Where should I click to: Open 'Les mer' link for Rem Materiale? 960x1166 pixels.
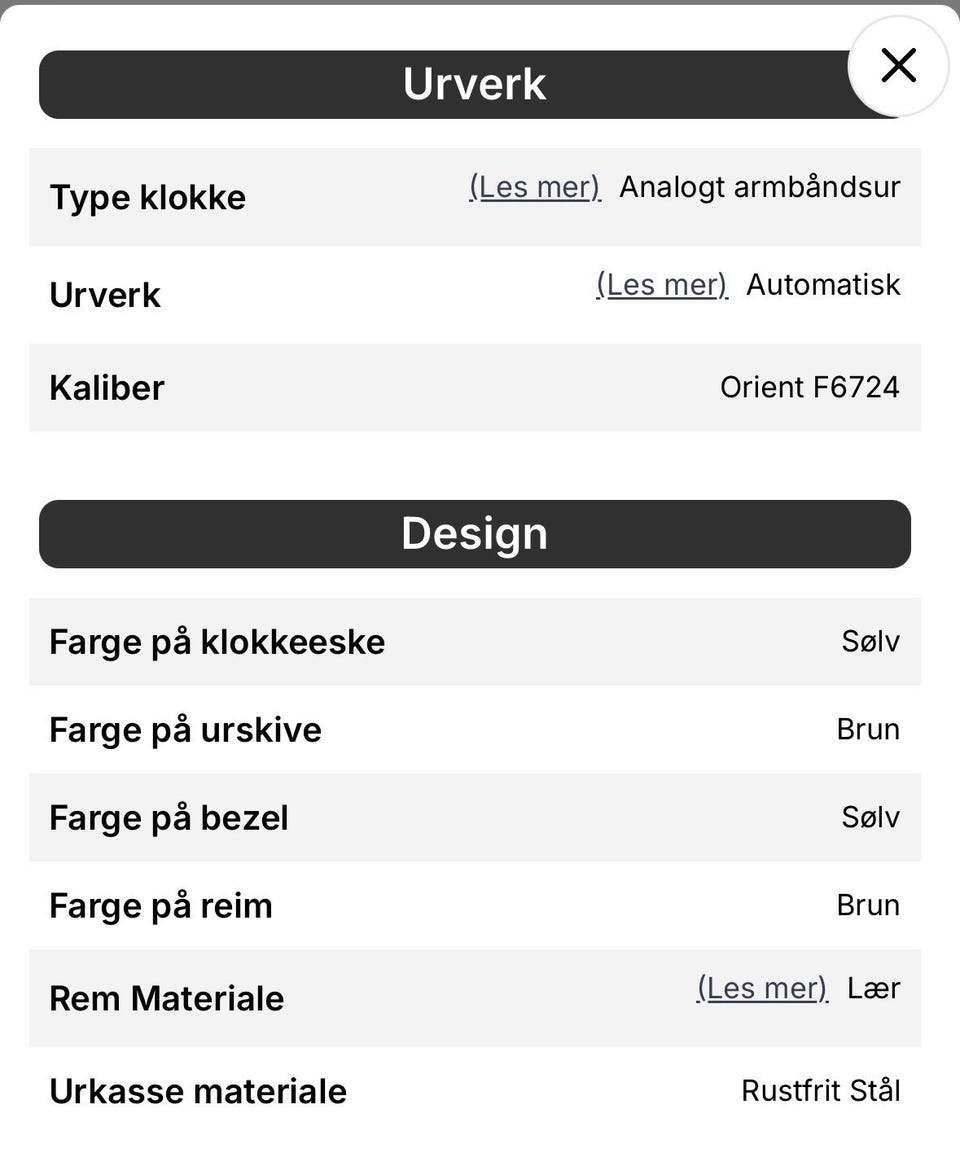pos(762,989)
